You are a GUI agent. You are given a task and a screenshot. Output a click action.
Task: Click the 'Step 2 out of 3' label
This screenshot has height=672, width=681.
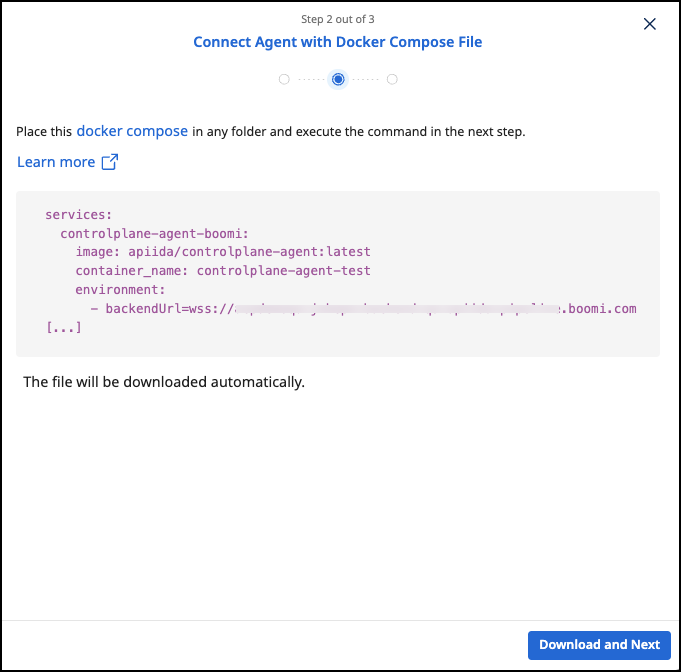(x=338, y=19)
